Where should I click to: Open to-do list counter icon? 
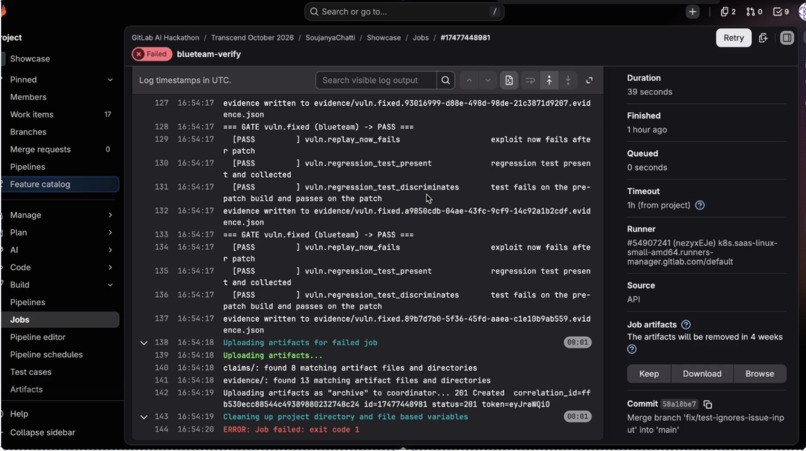point(781,12)
